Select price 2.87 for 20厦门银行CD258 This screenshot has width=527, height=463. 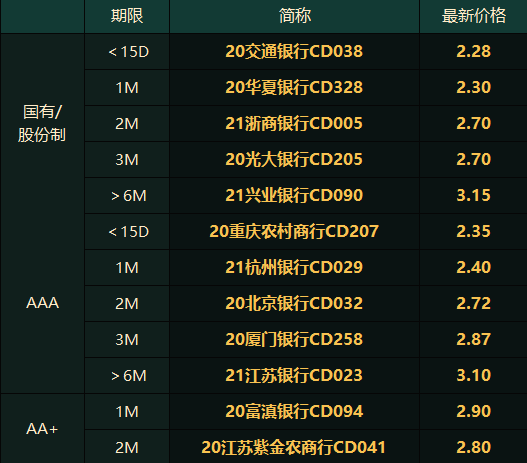coord(473,339)
